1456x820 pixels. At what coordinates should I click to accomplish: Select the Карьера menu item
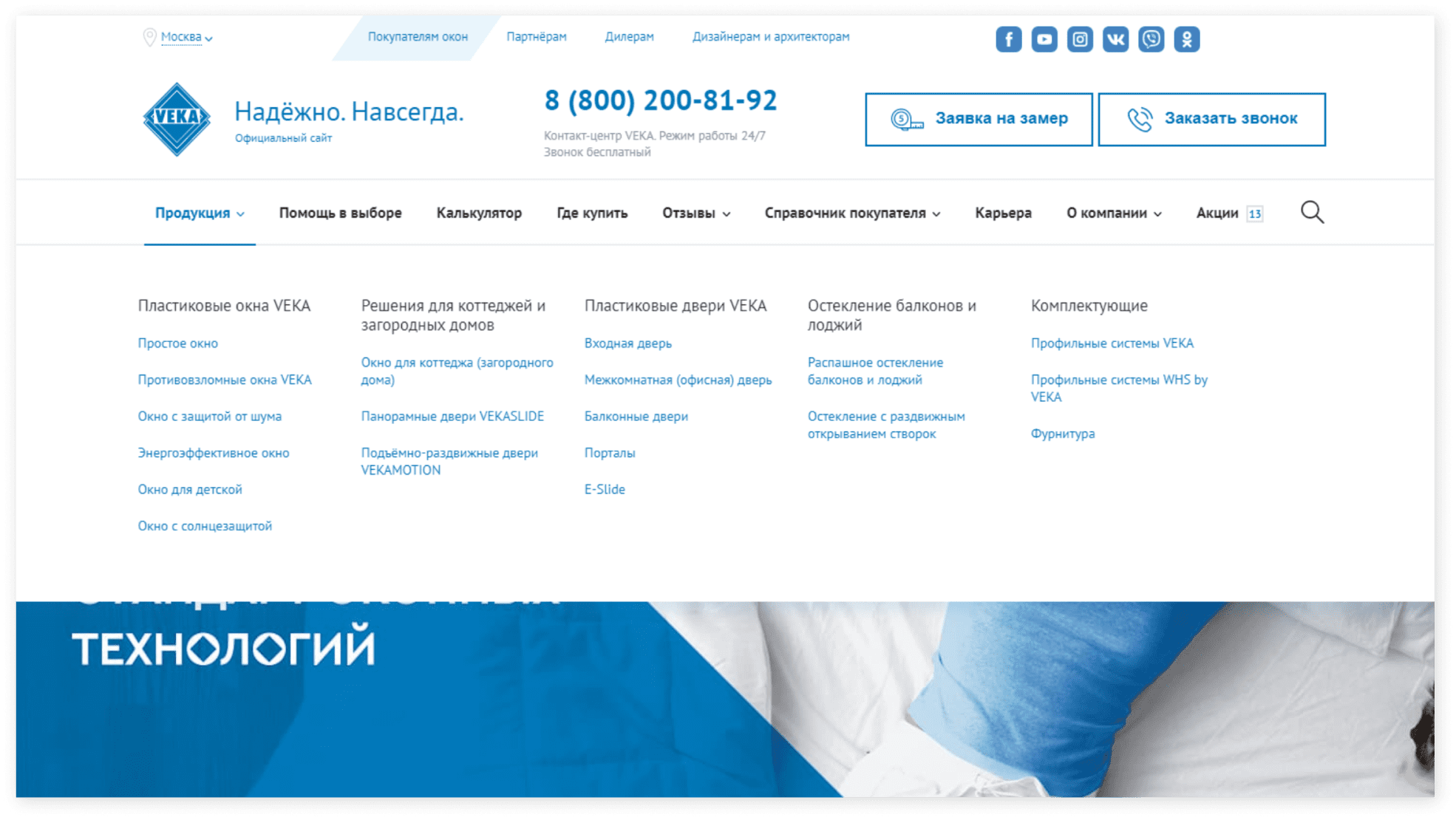[x=1003, y=212]
